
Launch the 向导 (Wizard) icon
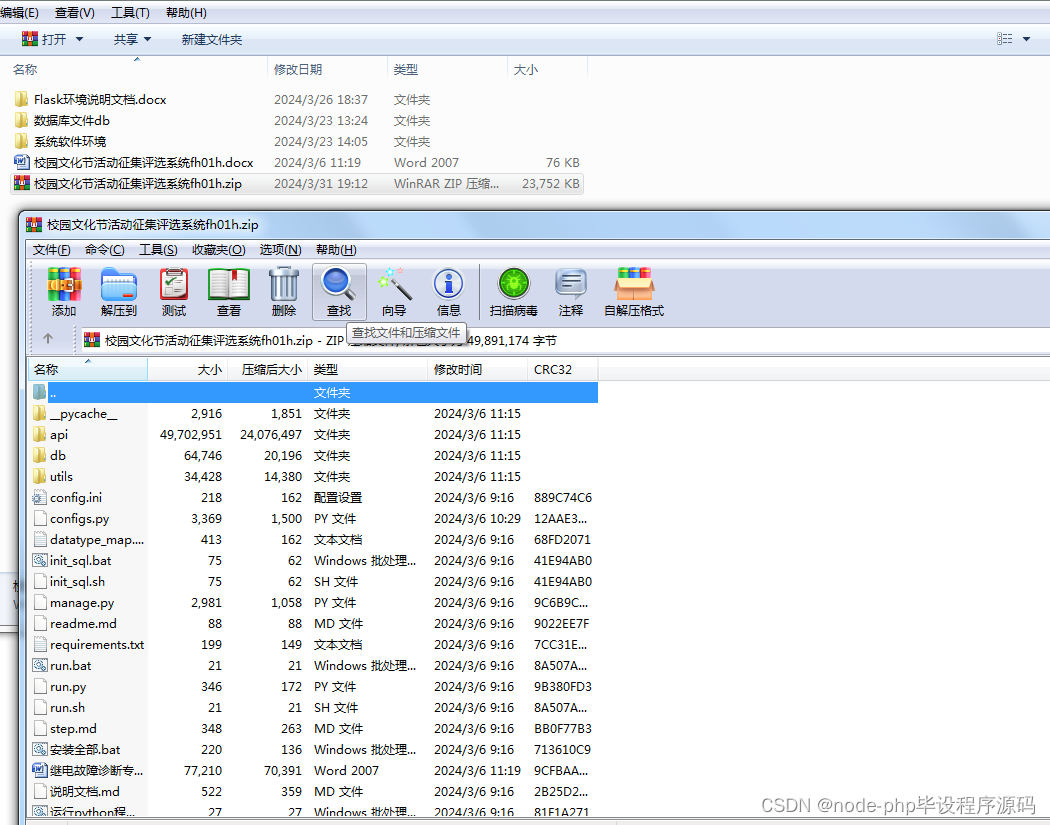(394, 290)
